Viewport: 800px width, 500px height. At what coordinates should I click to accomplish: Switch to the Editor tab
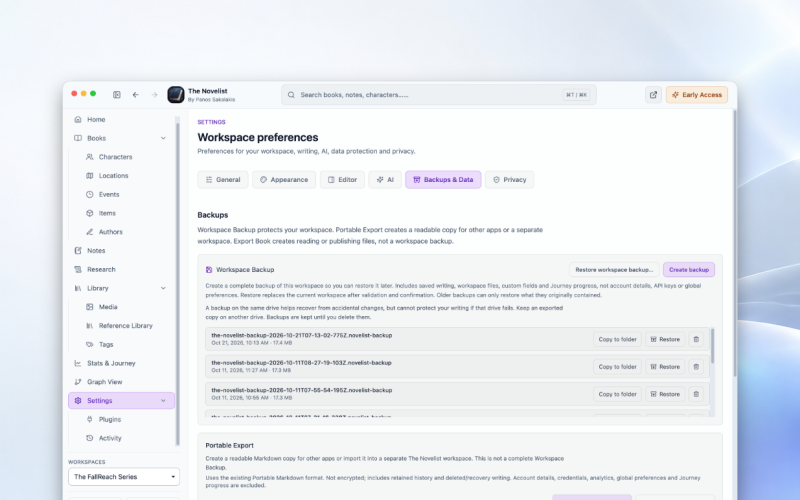(342, 180)
